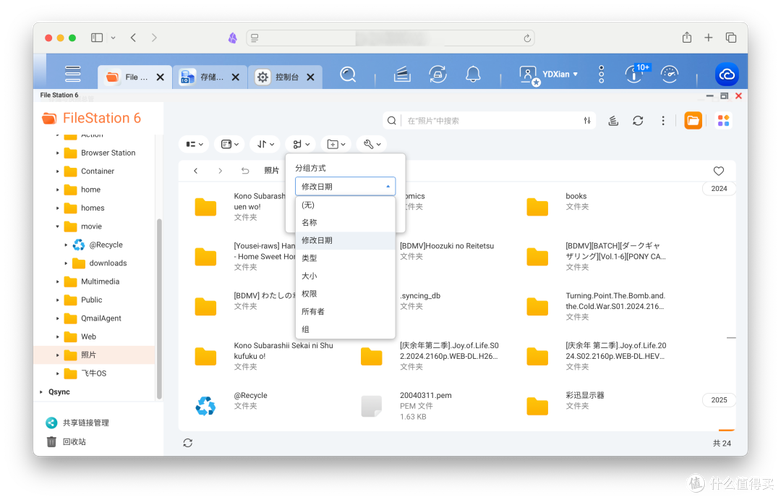Open the notification bell

[x=473, y=75]
